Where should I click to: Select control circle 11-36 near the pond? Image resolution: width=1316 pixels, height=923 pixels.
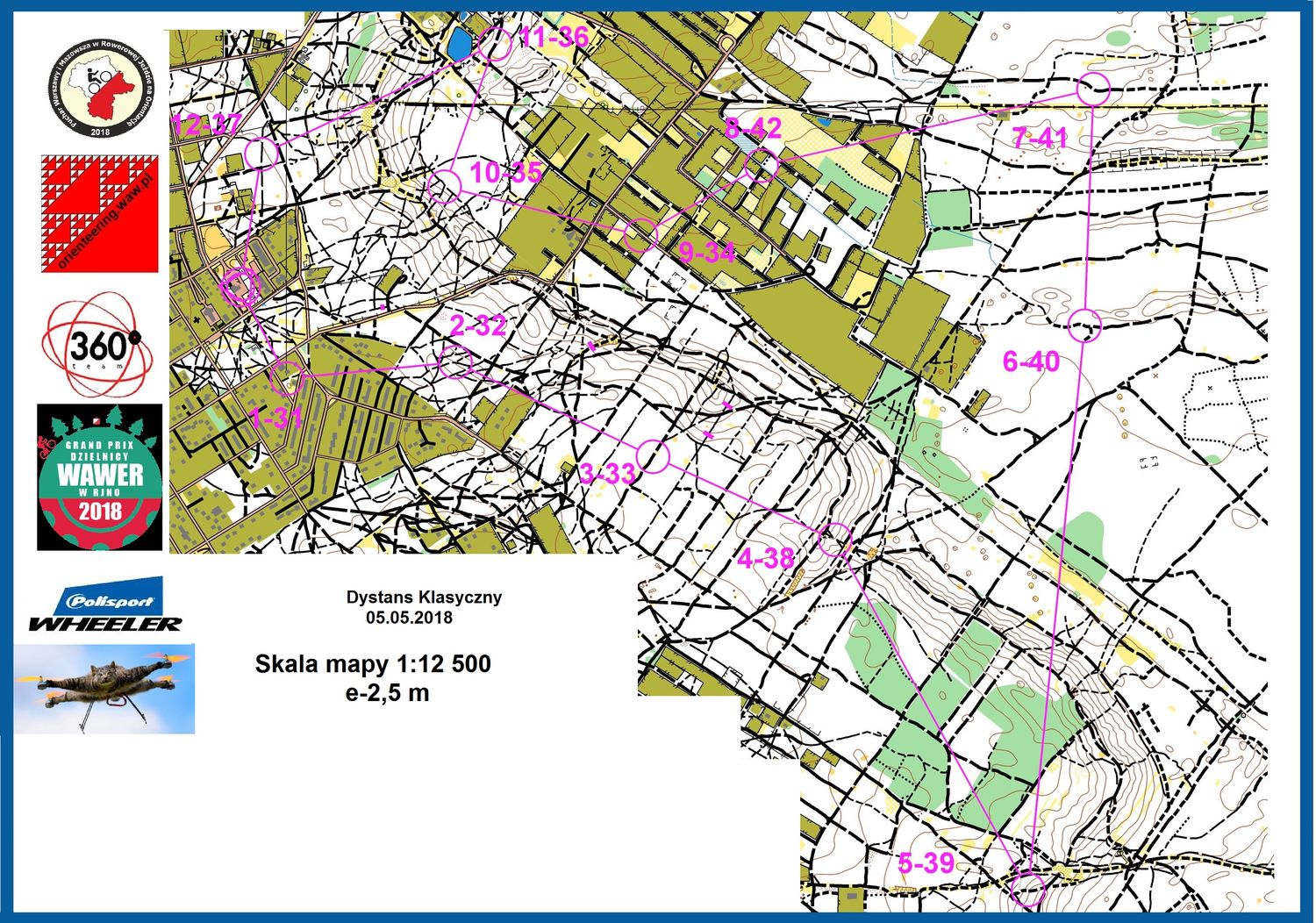(496, 44)
